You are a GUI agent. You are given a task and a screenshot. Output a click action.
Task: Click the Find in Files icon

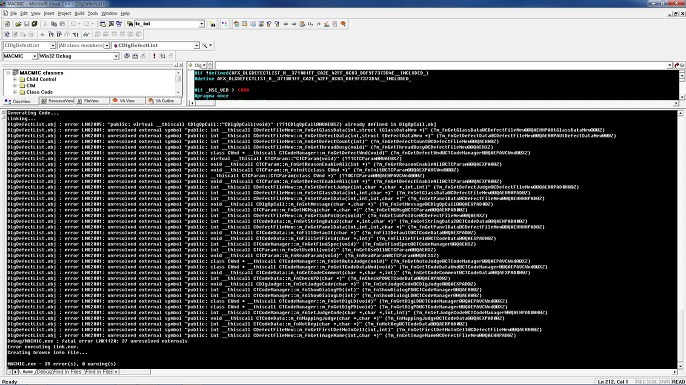point(130,24)
